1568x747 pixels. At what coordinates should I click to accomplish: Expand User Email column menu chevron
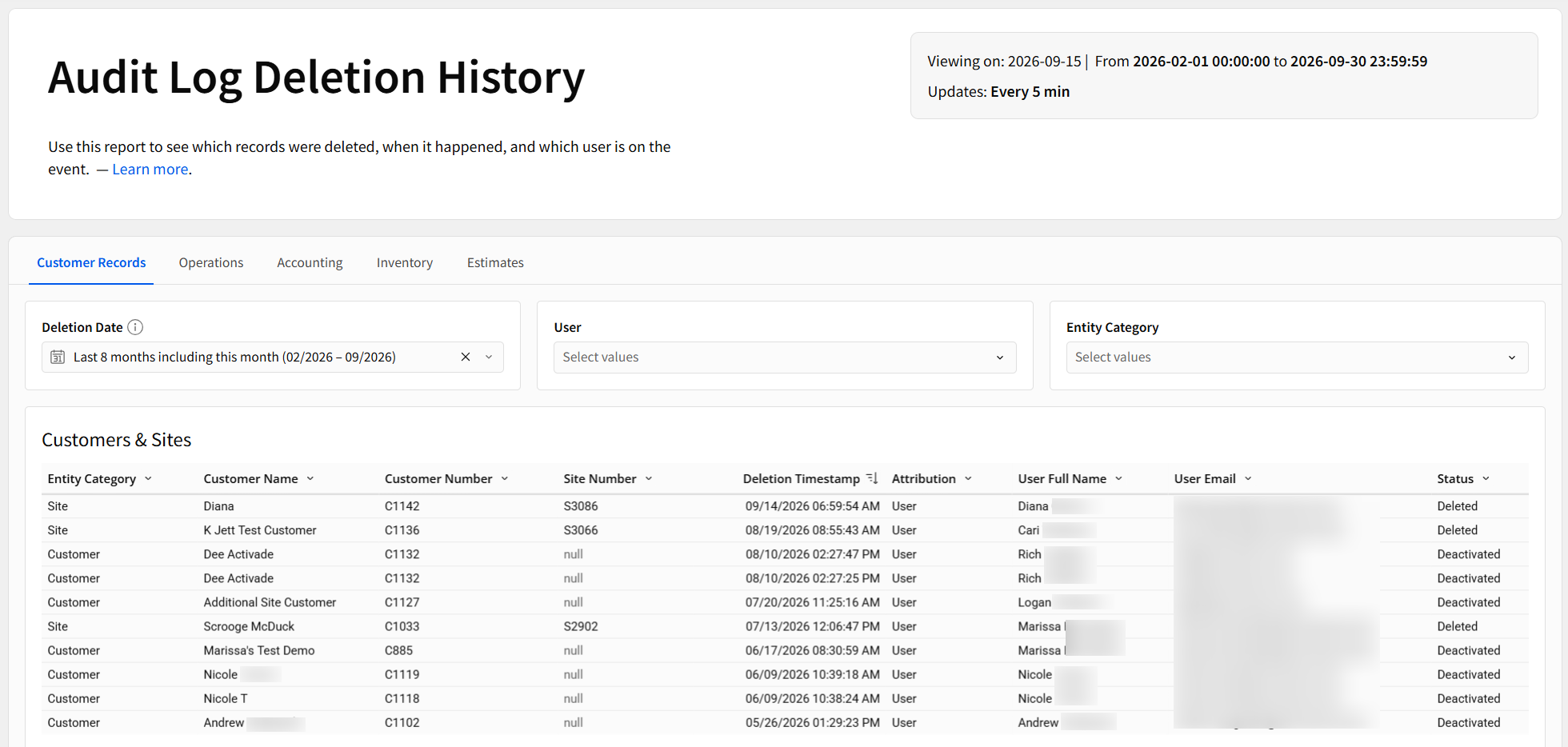tap(1248, 479)
